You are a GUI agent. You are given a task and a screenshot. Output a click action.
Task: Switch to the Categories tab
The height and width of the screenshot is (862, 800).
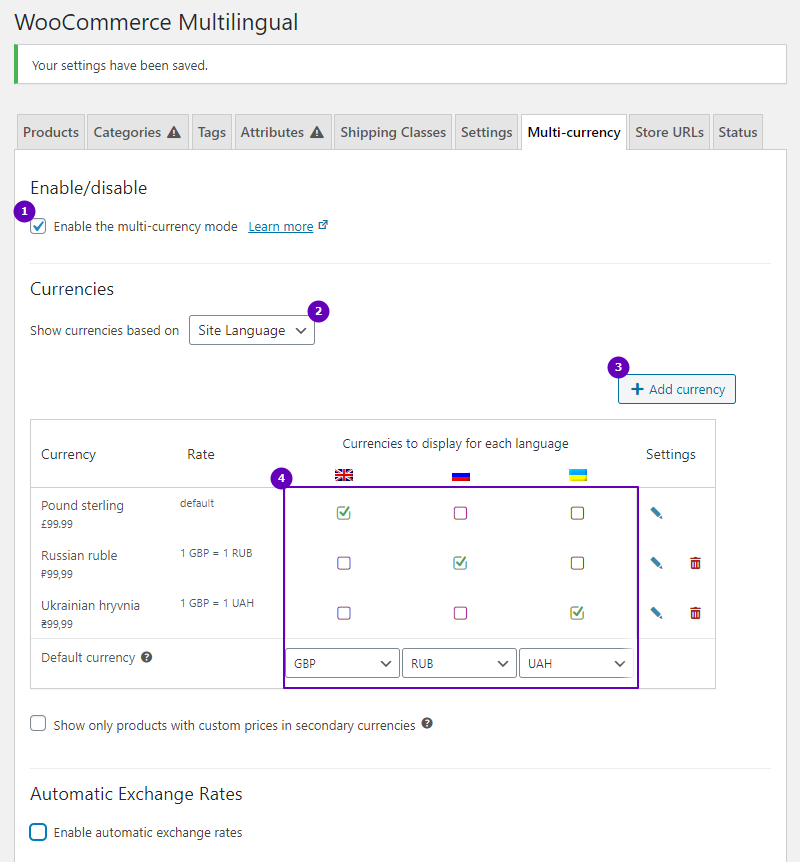click(137, 132)
